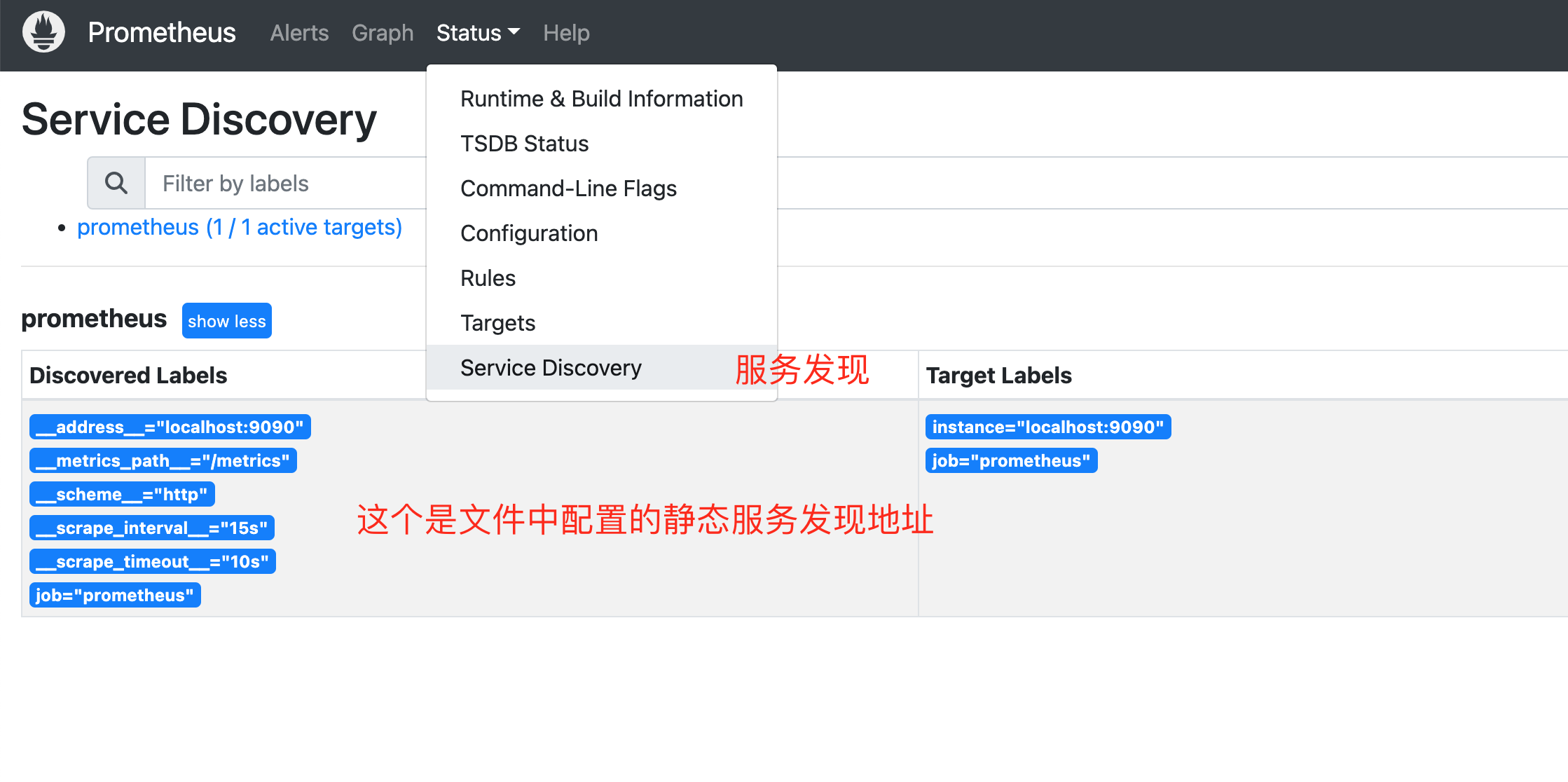The width and height of the screenshot is (1568, 782).
Task: Focus the Filter by labels field
Action: coord(287,184)
